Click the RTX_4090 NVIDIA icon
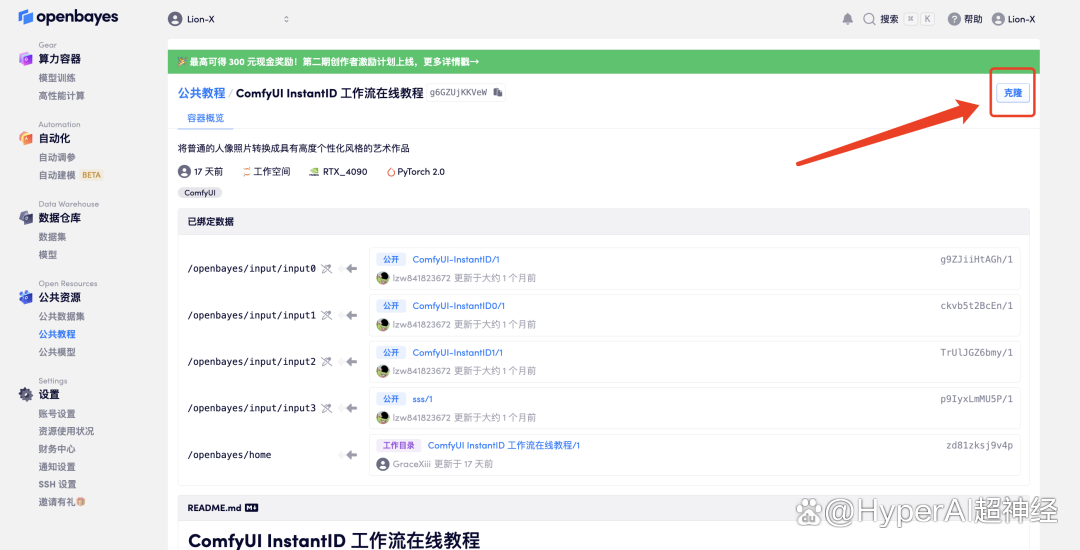1080x550 pixels. click(314, 172)
